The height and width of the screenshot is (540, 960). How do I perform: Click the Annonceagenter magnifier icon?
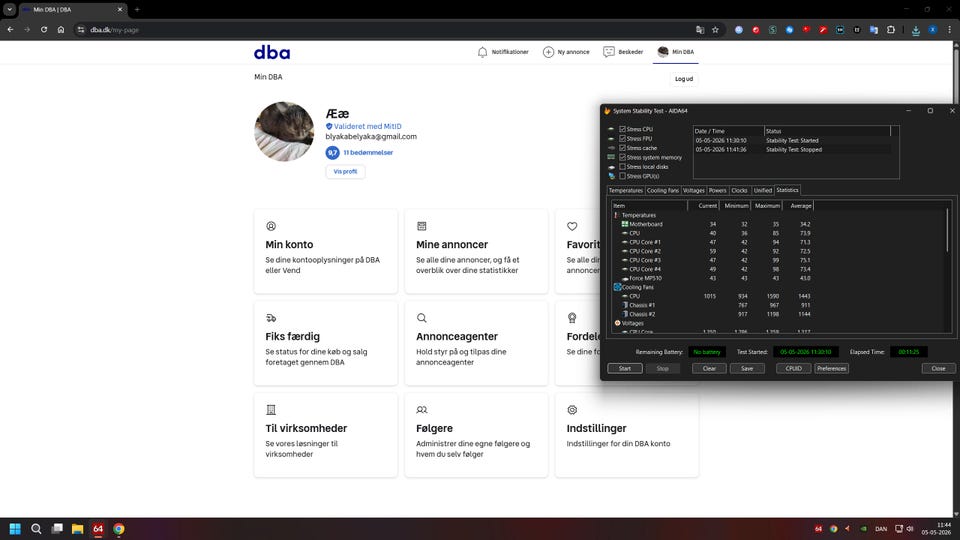(x=421, y=318)
